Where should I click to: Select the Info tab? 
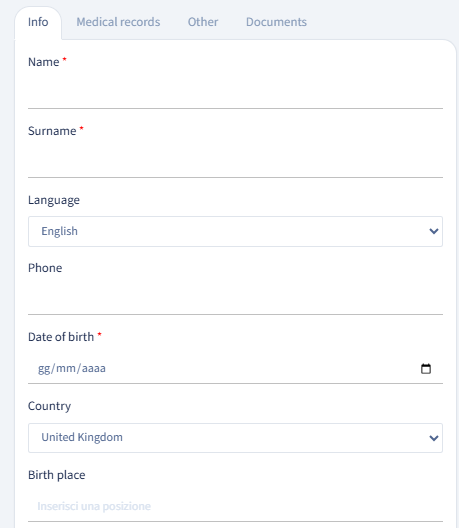tap(38, 22)
